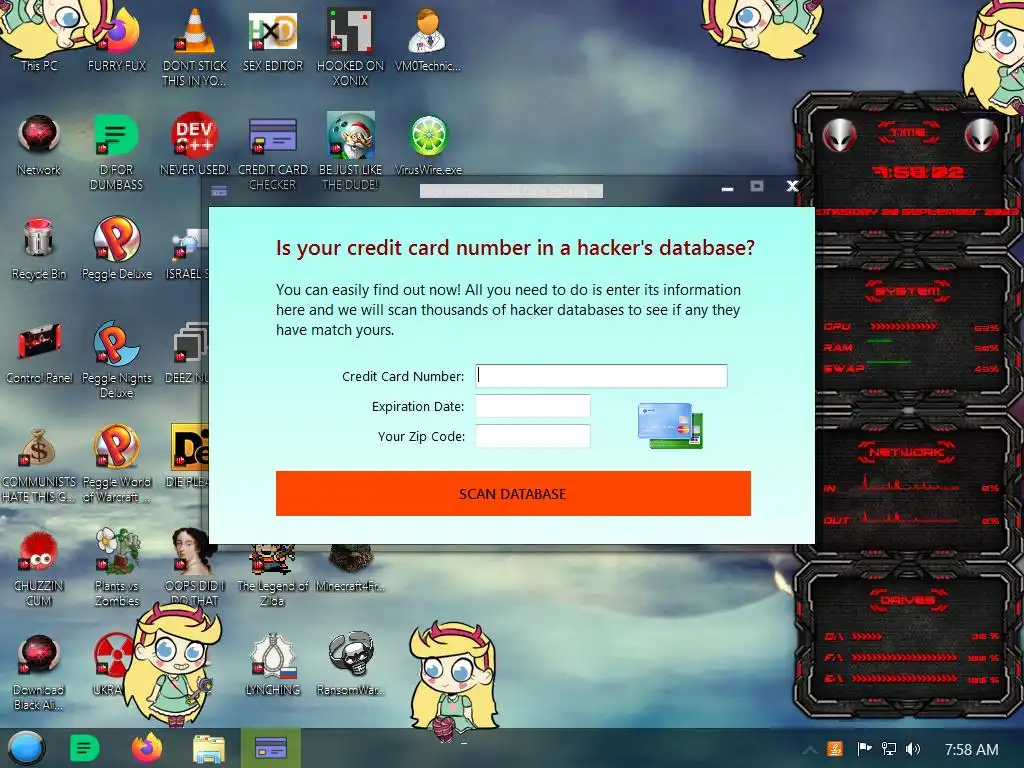
Task: Open the LYNCHING noose icon
Action: click(x=272, y=664)
